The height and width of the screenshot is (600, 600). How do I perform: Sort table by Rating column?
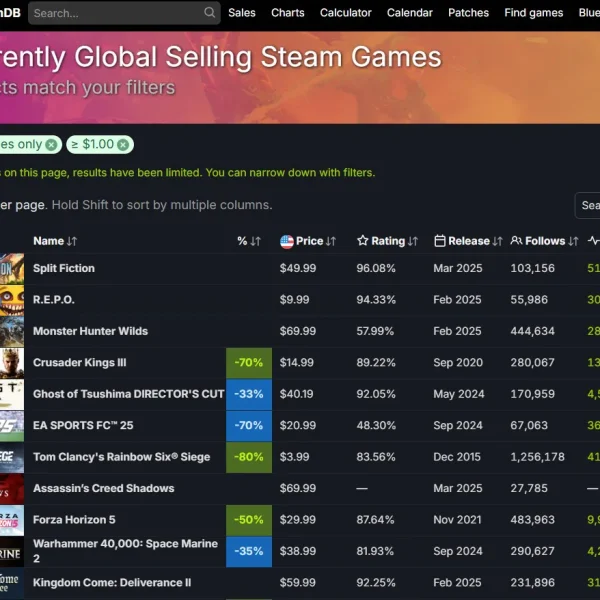click(395, 241)
